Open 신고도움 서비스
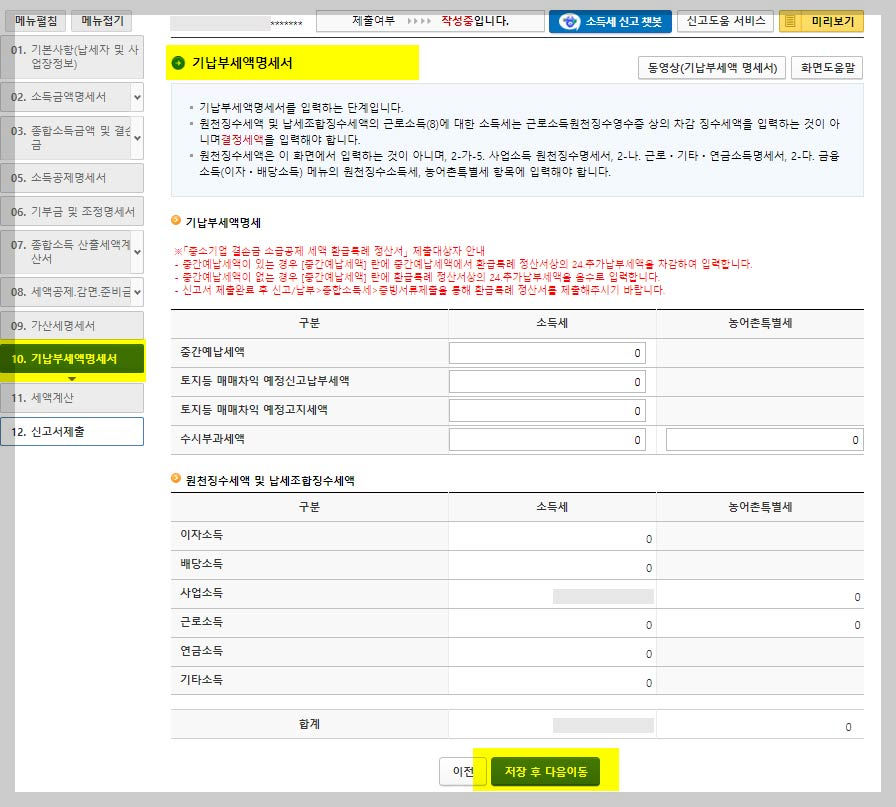 pyautogui.click(x=725, y=21)
